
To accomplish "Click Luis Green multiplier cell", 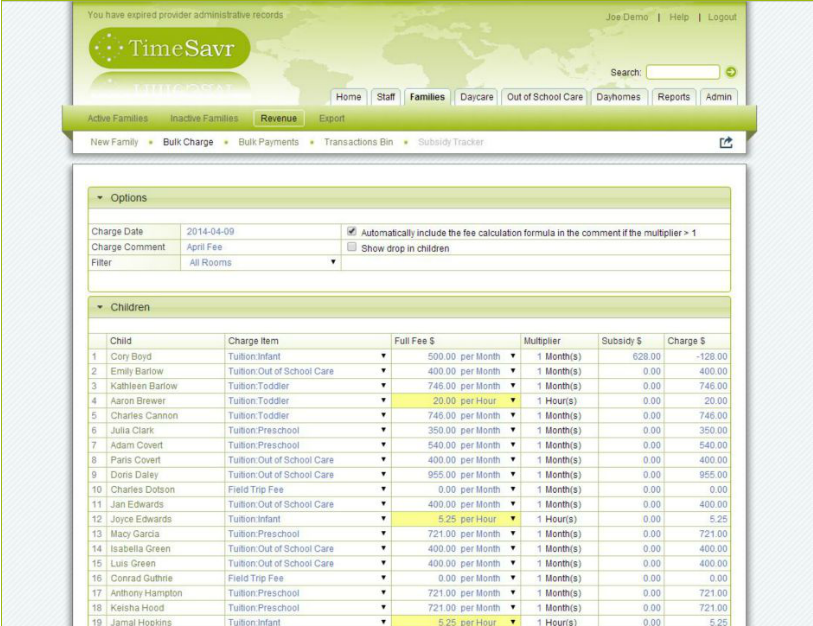I will [x=559, y=563].
